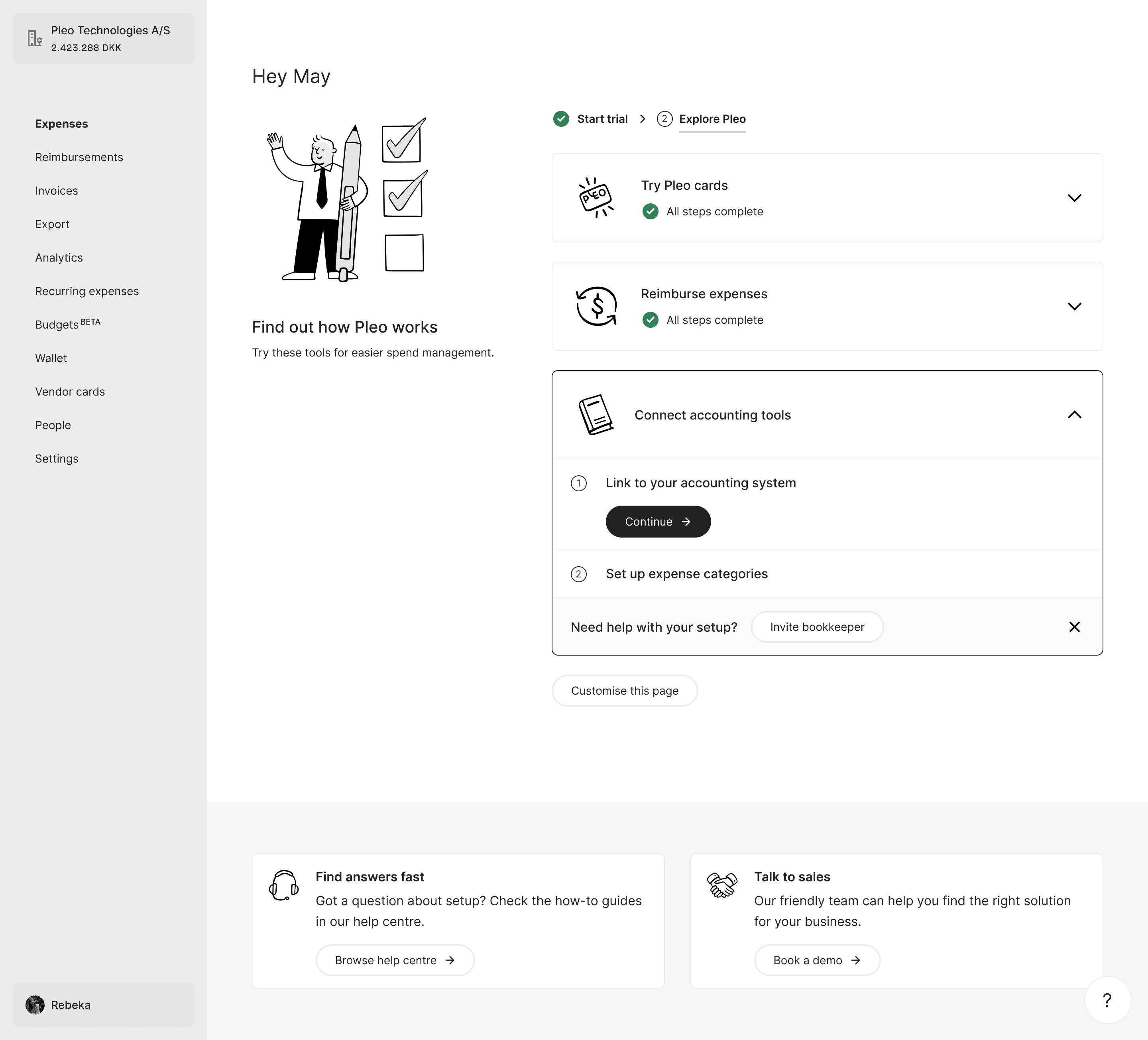Expand the Try Pleo cards section

click(x=1074, y=198)
